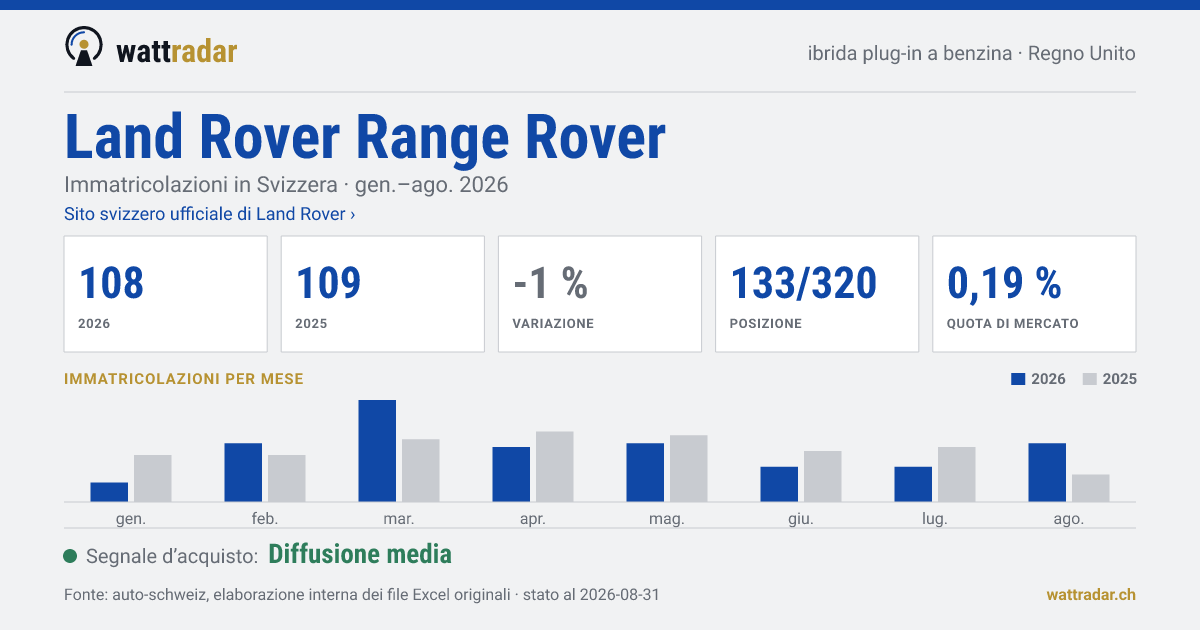The height and width of the screenshot is (630, 1200).
Task: Click the 'Immatricolazioni per mese' heading
Action: (x=184, y=379)
